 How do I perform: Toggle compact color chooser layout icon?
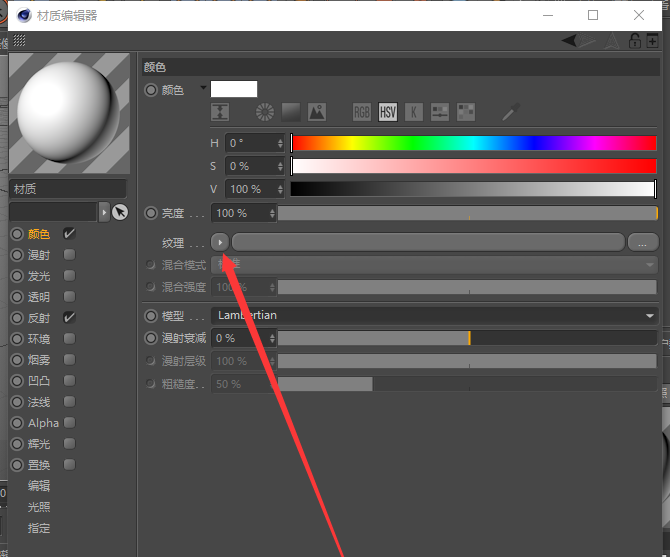click(220, 112)
